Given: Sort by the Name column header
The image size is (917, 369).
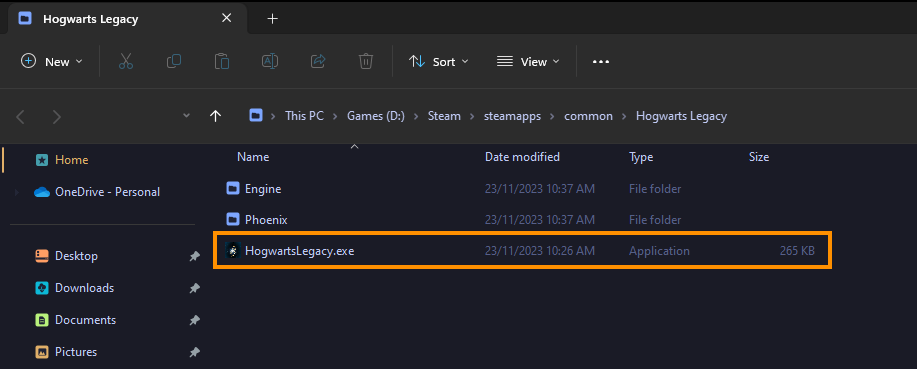Looking at the screenshot, I should coord(253,157).
